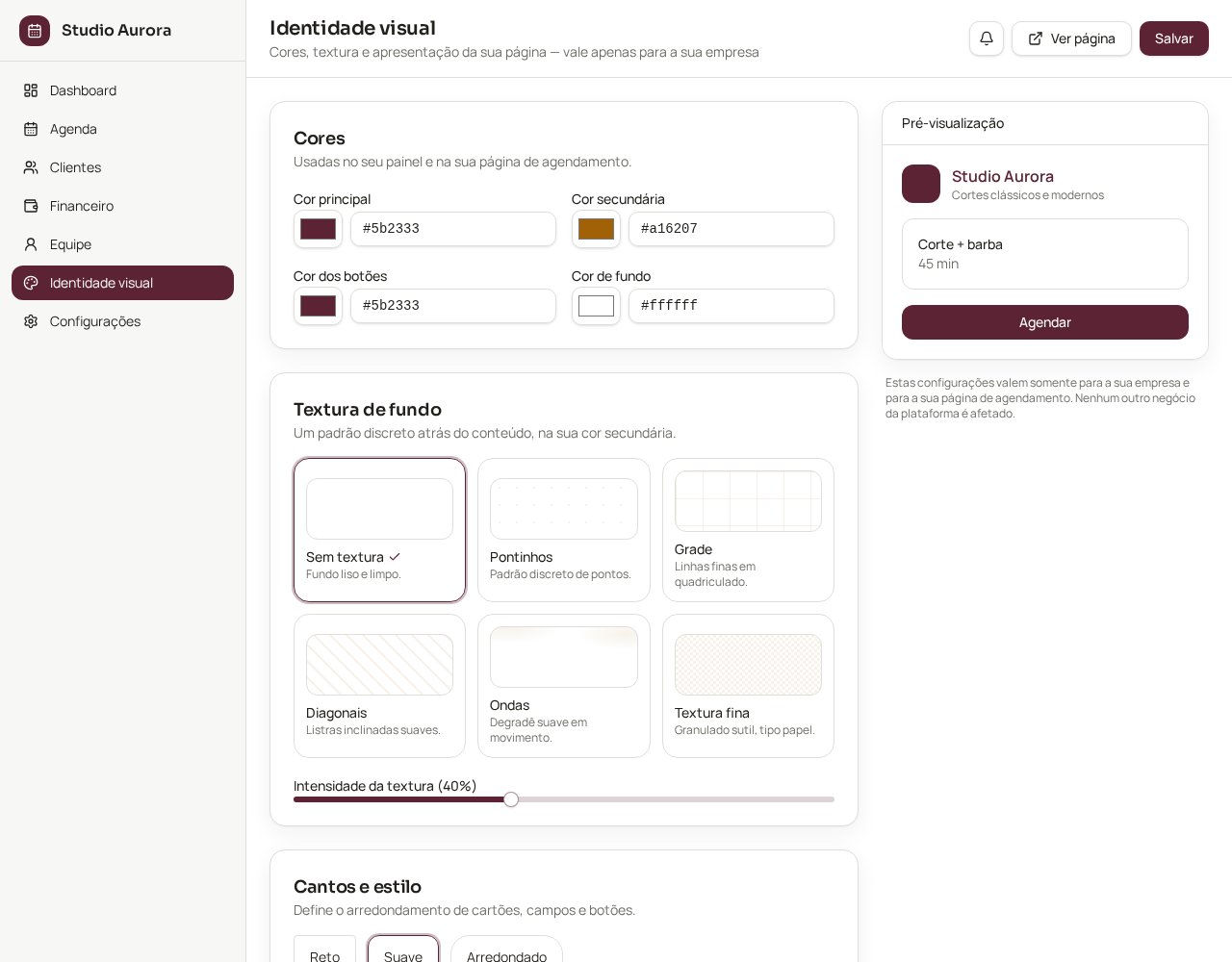Click the Equipe person icon in sidebar
This screenshot has width=1232, height=962.
[31, 244]
